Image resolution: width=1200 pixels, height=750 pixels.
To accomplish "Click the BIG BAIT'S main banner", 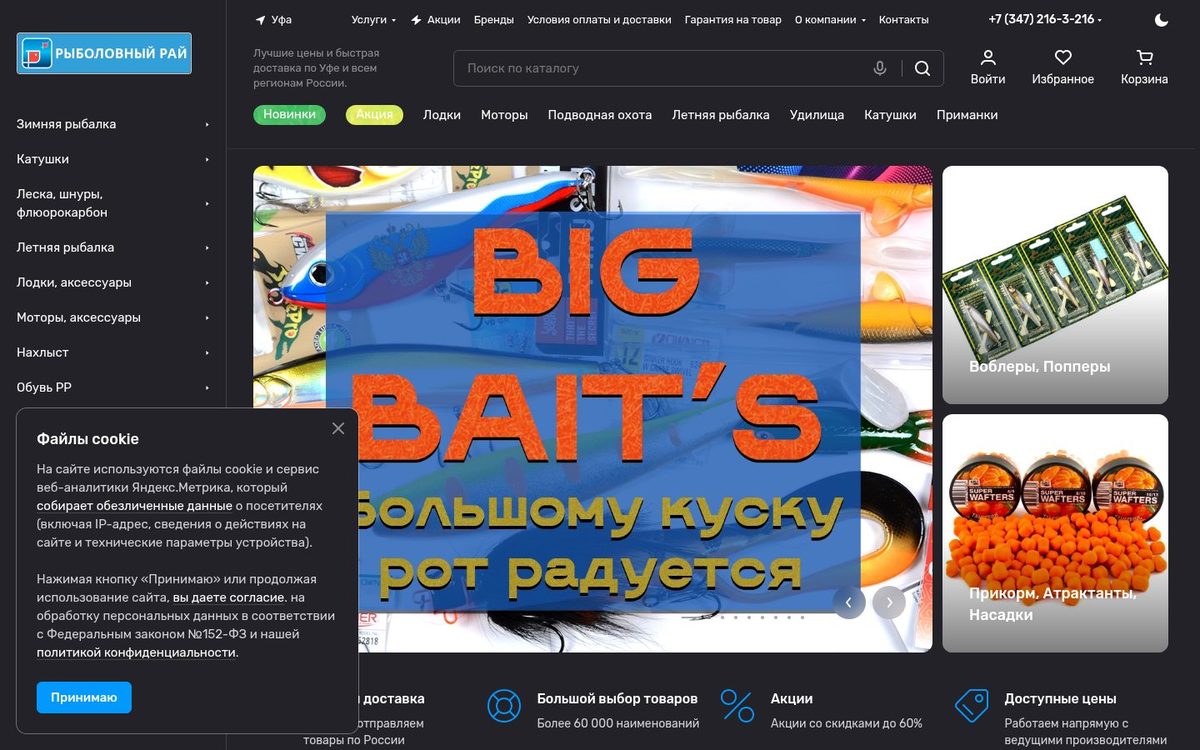I will 593,409.
